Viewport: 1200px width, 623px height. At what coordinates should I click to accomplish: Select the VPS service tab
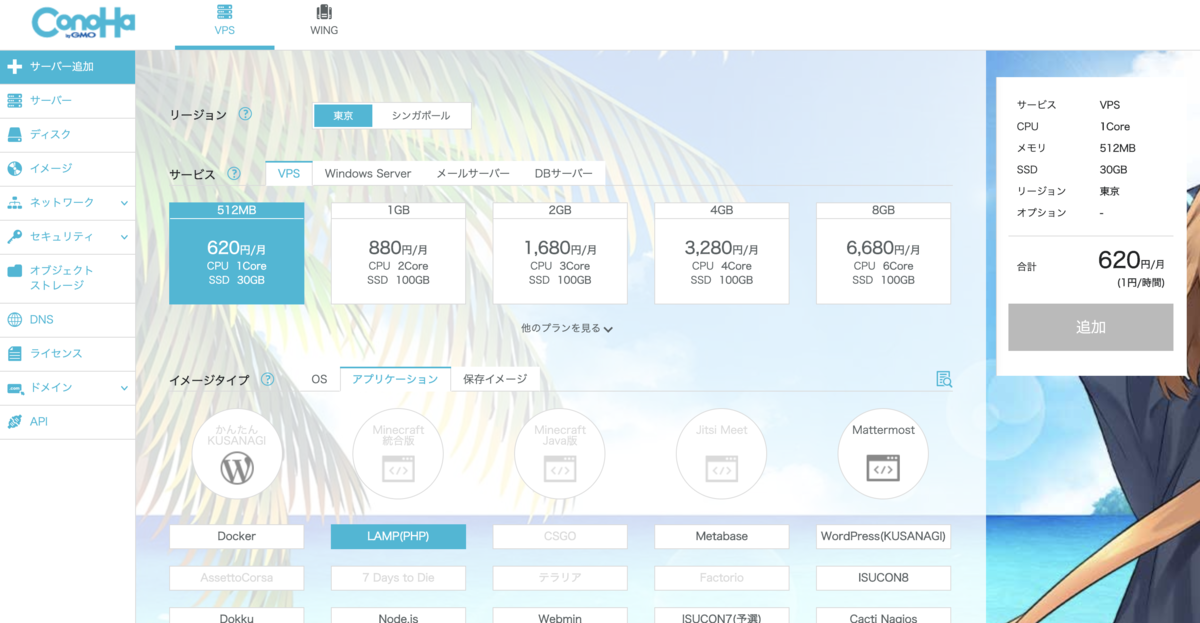[289, 173]
